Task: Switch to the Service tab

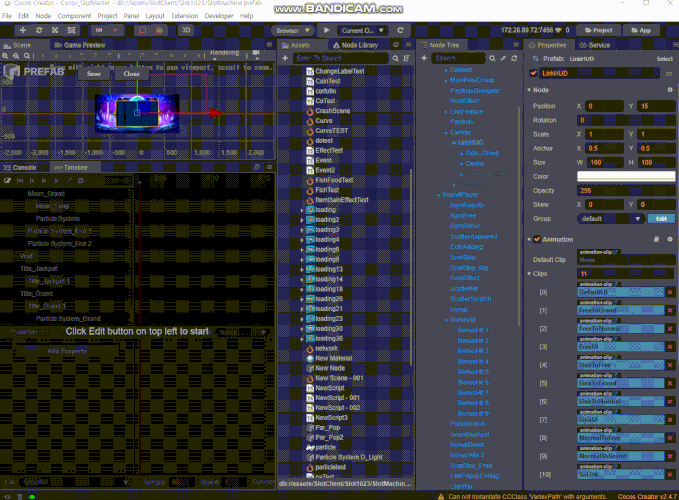Action: click(595, 45)
